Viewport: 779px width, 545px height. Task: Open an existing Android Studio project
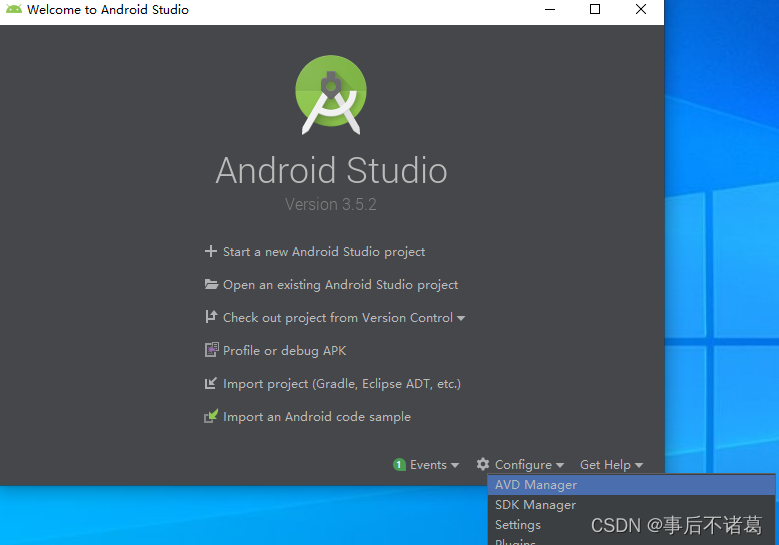[x=340, y=285]
